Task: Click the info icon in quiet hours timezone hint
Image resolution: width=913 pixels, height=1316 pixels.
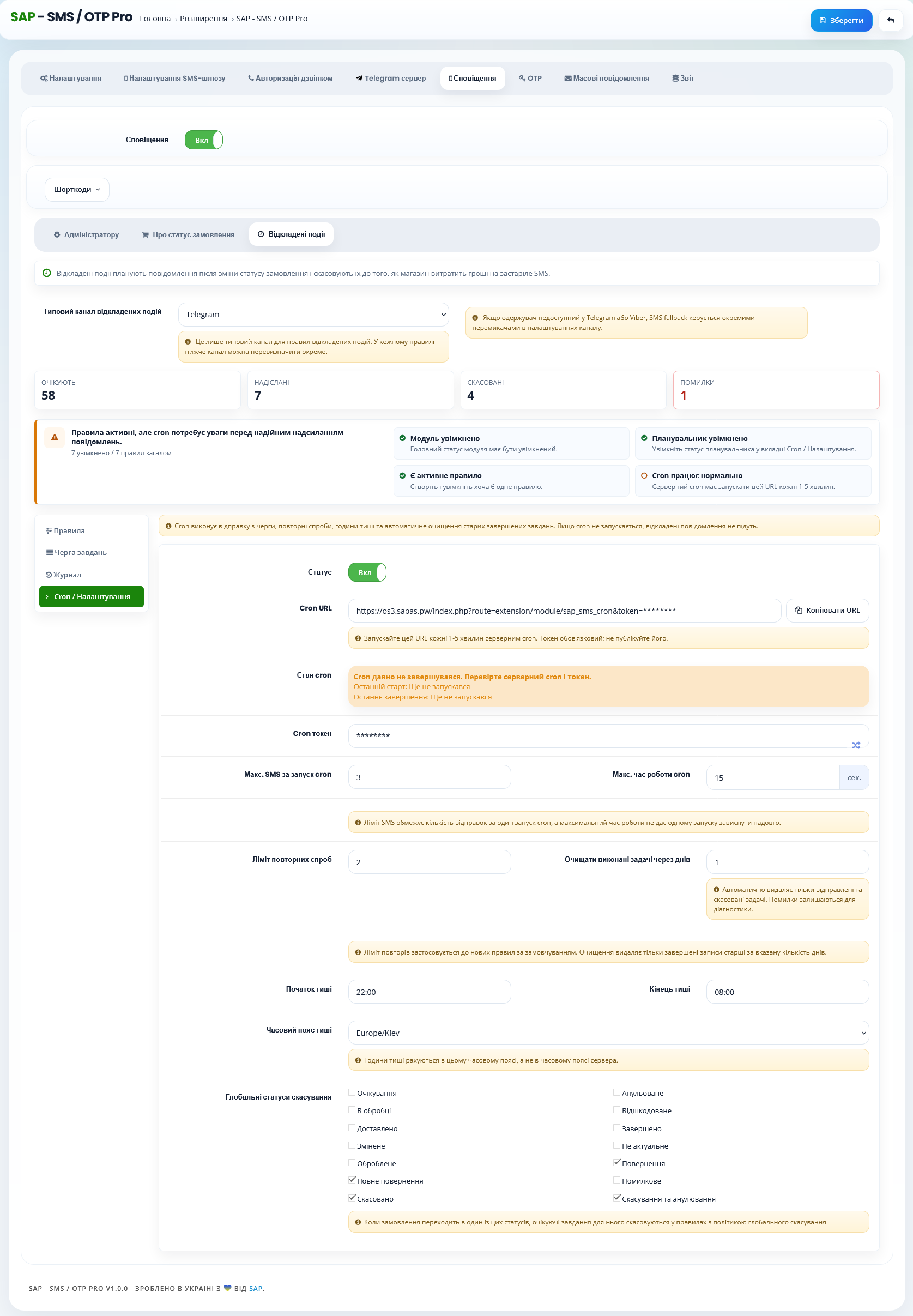Action: click(x=358, y=1060)
